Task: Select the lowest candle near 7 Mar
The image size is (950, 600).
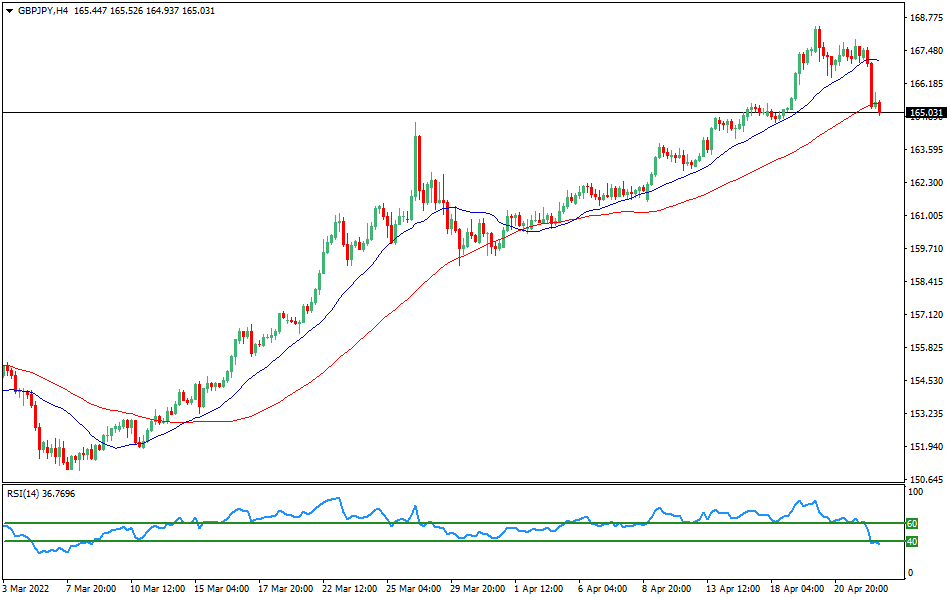Action: 69,461
